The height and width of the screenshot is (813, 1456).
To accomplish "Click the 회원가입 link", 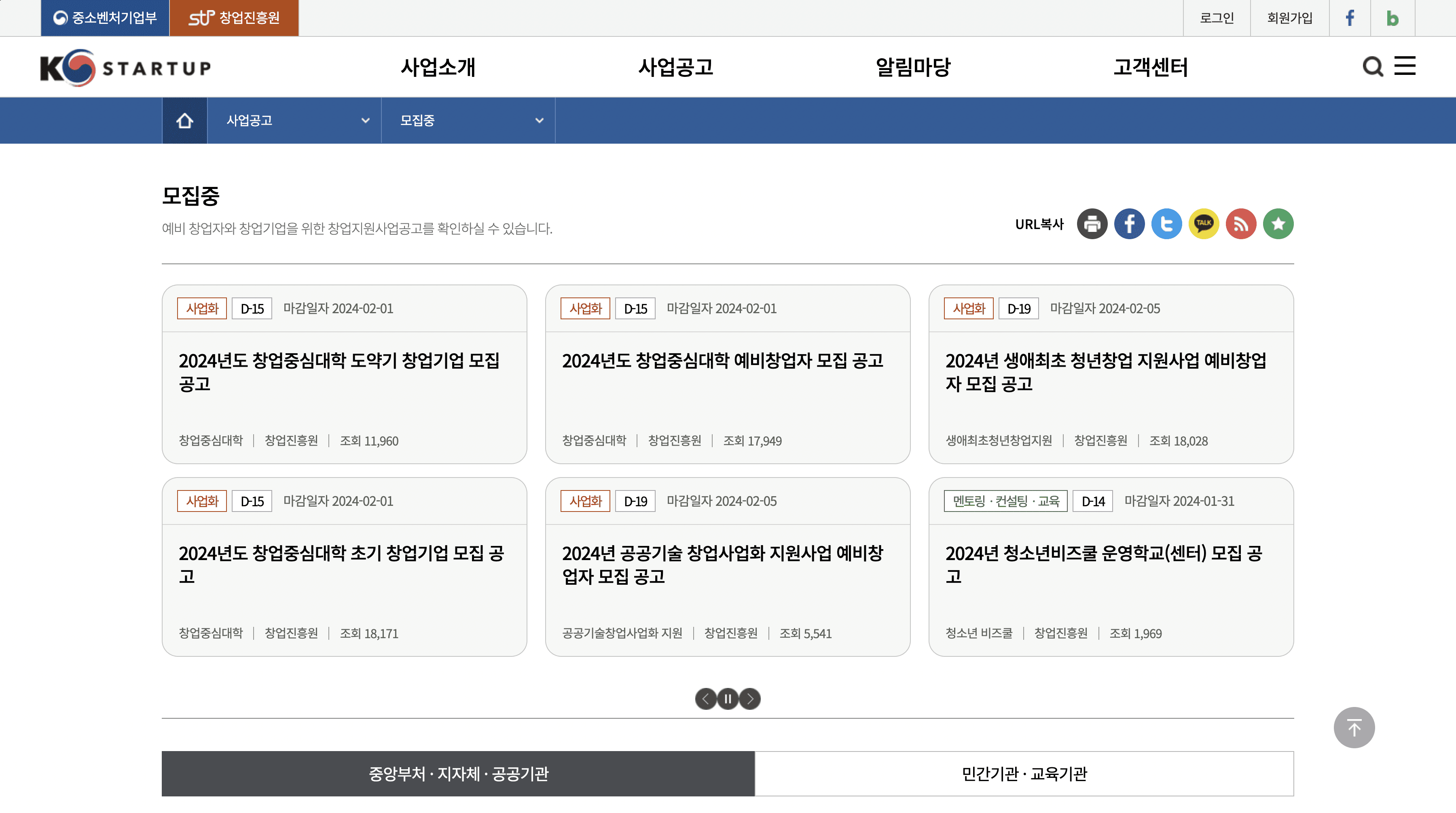I will (1290, 18).
